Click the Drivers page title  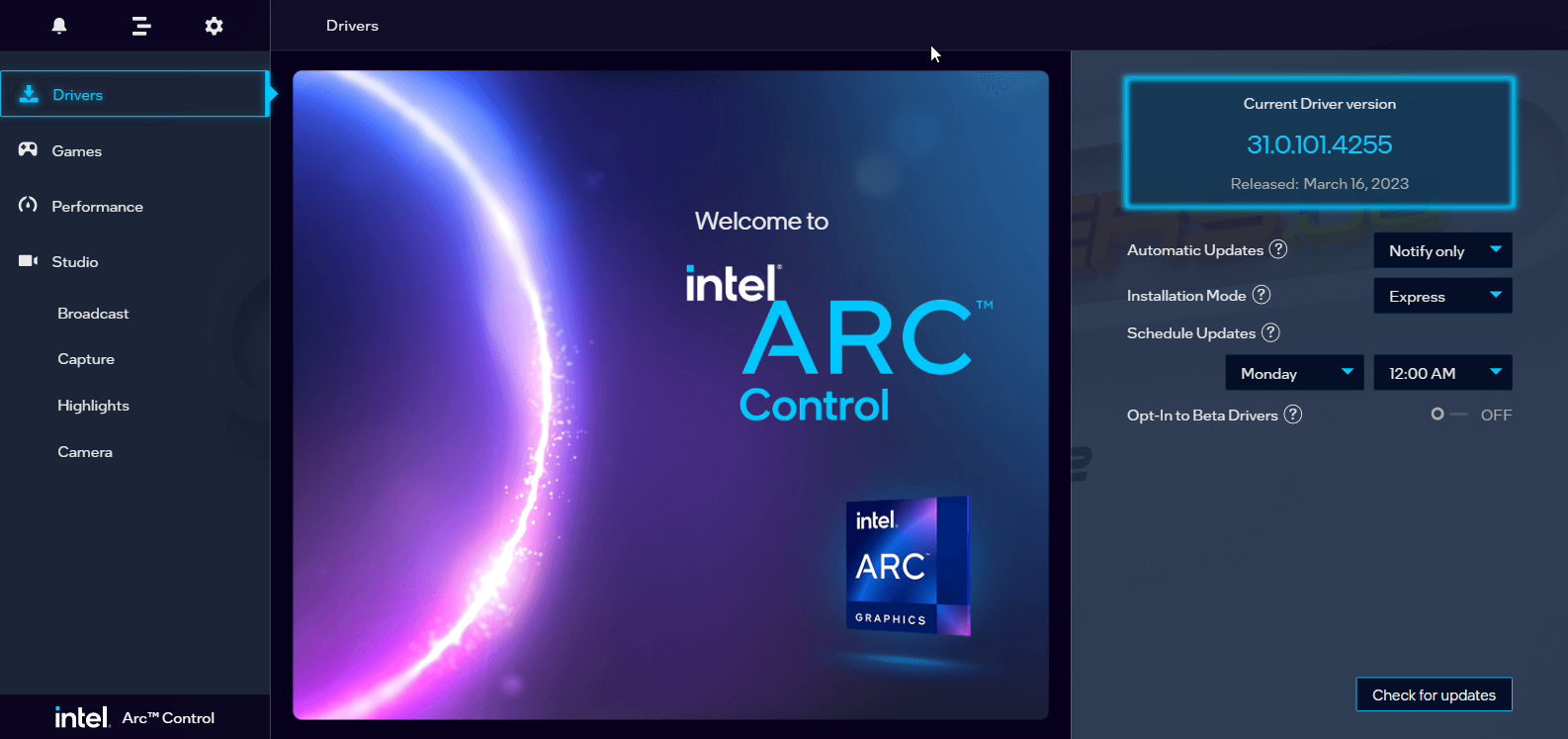[352, 26]
